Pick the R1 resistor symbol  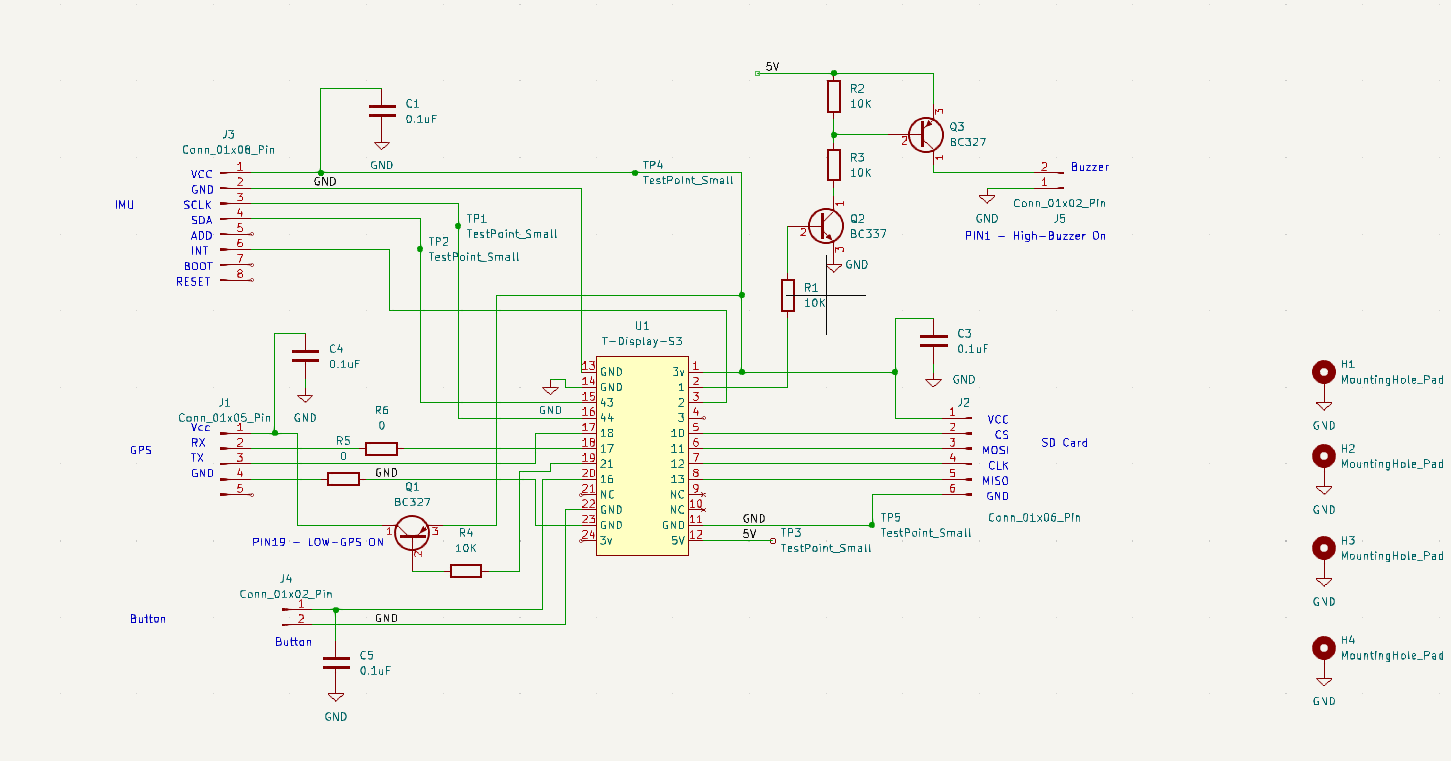coord(788,296)
